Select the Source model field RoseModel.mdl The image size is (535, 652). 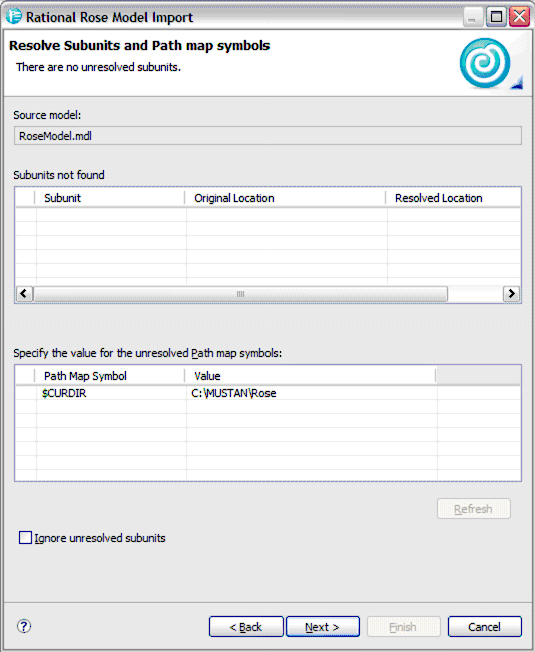tap(268, 136)
